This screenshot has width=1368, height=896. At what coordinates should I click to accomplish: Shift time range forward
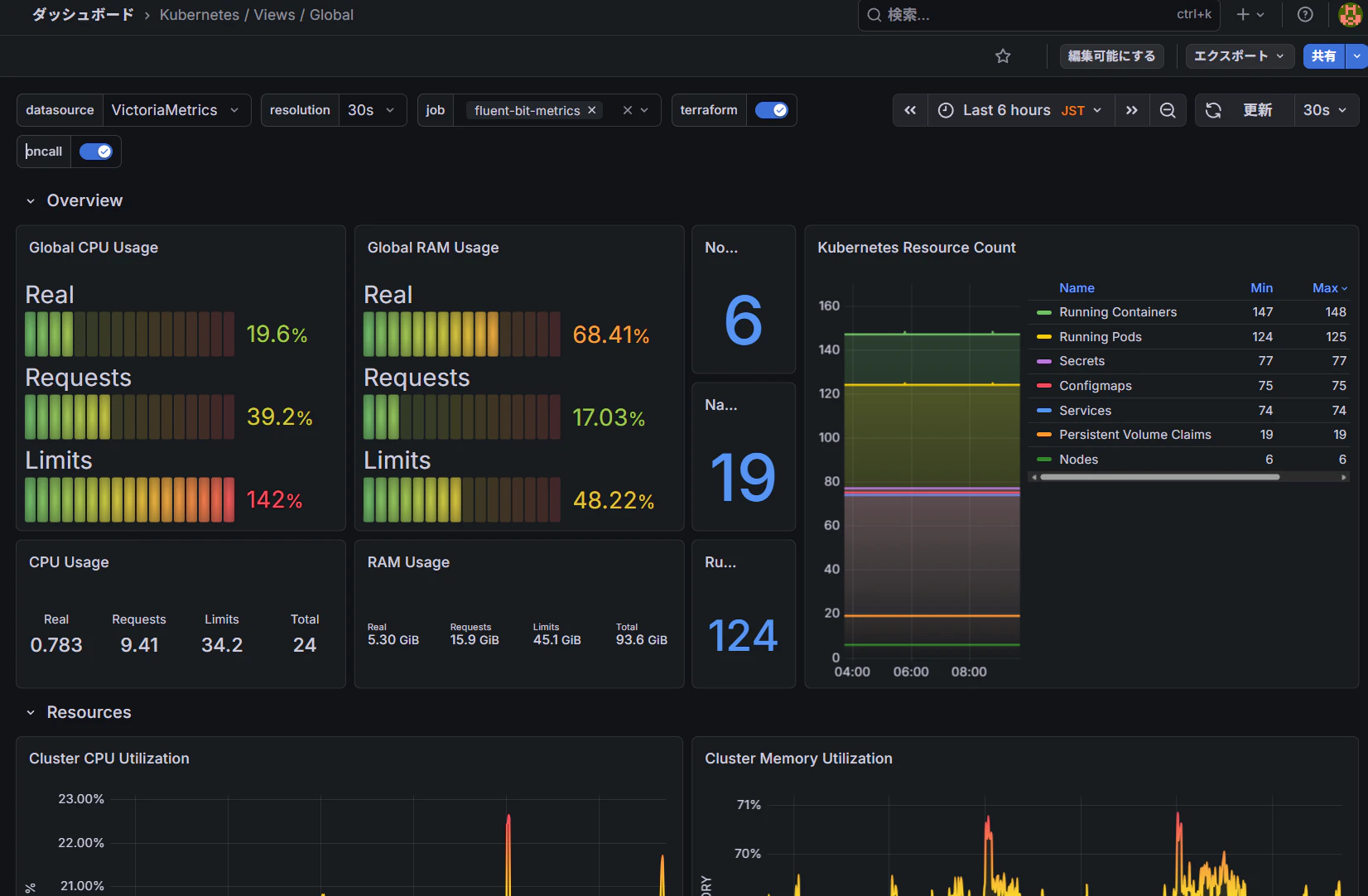[1131, 110]
